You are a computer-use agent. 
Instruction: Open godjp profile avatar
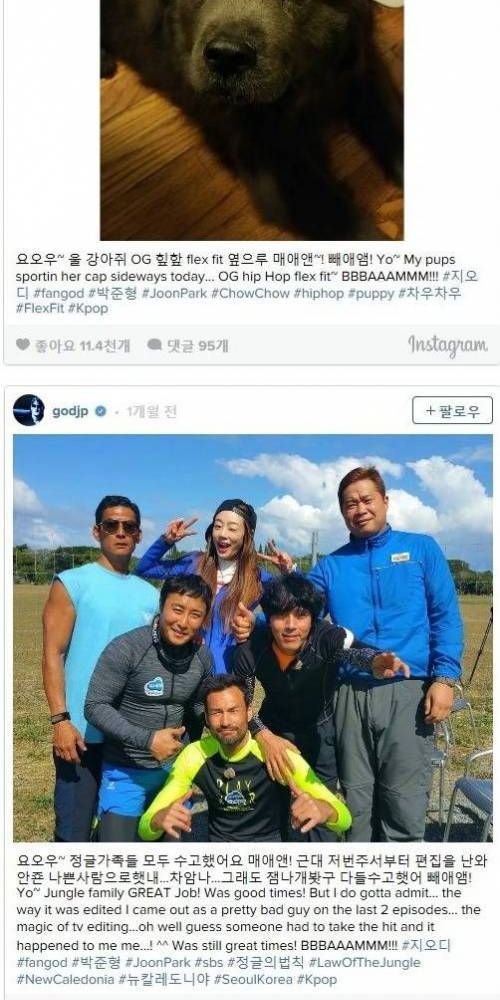29,410
